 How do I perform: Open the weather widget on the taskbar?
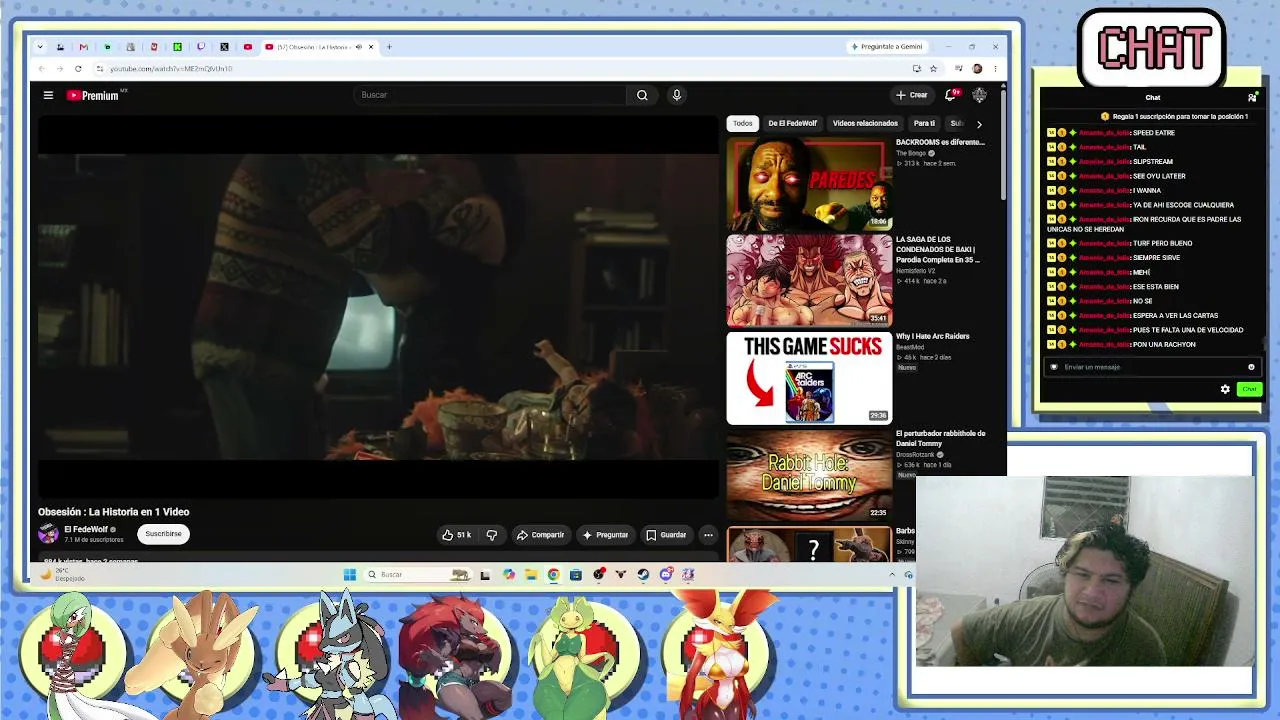point(62,575)
